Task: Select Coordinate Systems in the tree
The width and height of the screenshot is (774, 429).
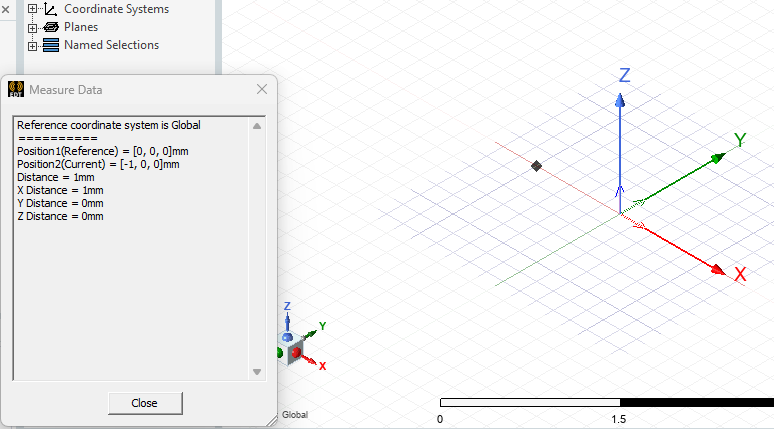Action: point(116,9)
